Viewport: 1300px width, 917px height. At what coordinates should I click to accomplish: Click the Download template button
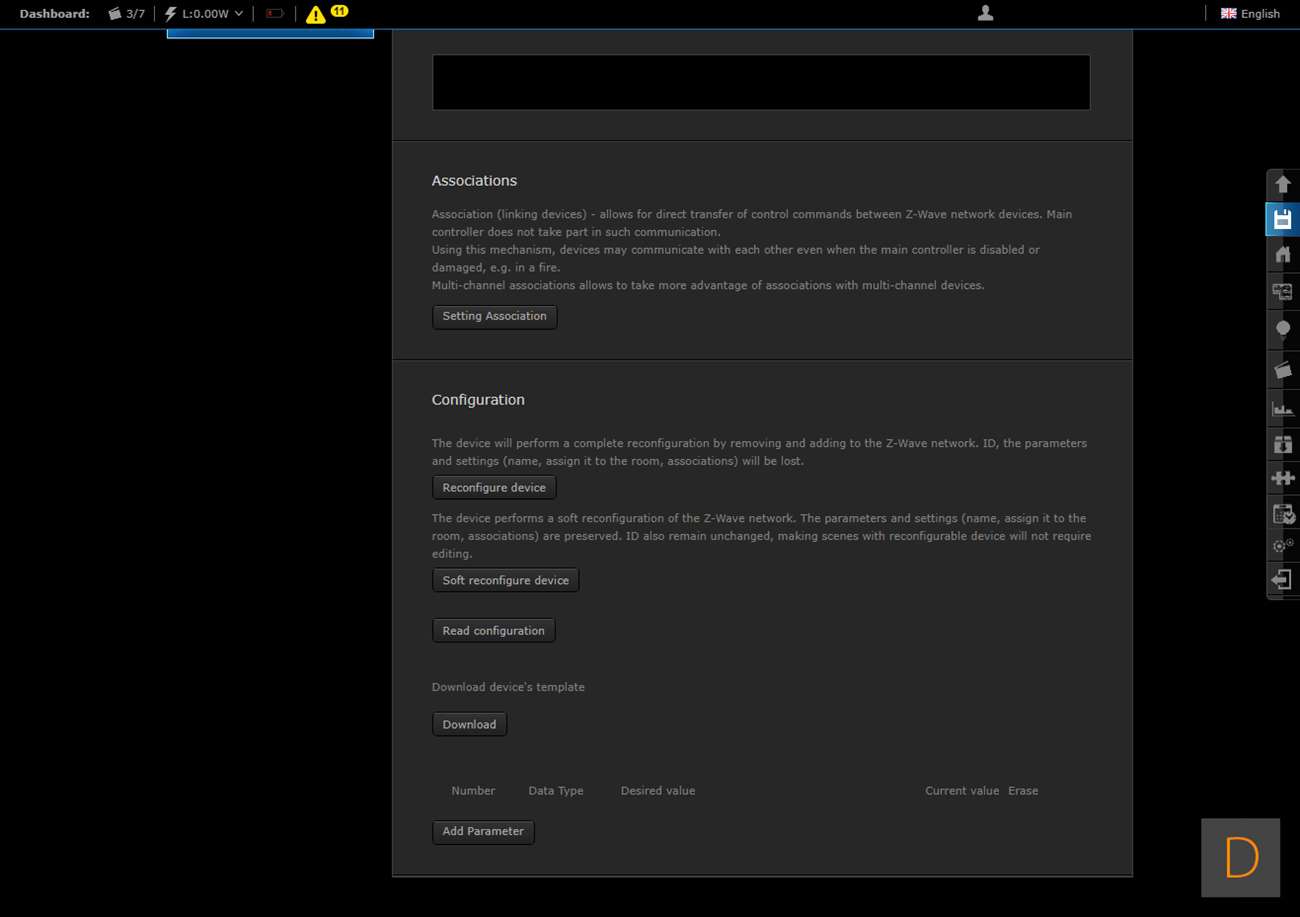[469, 725]
